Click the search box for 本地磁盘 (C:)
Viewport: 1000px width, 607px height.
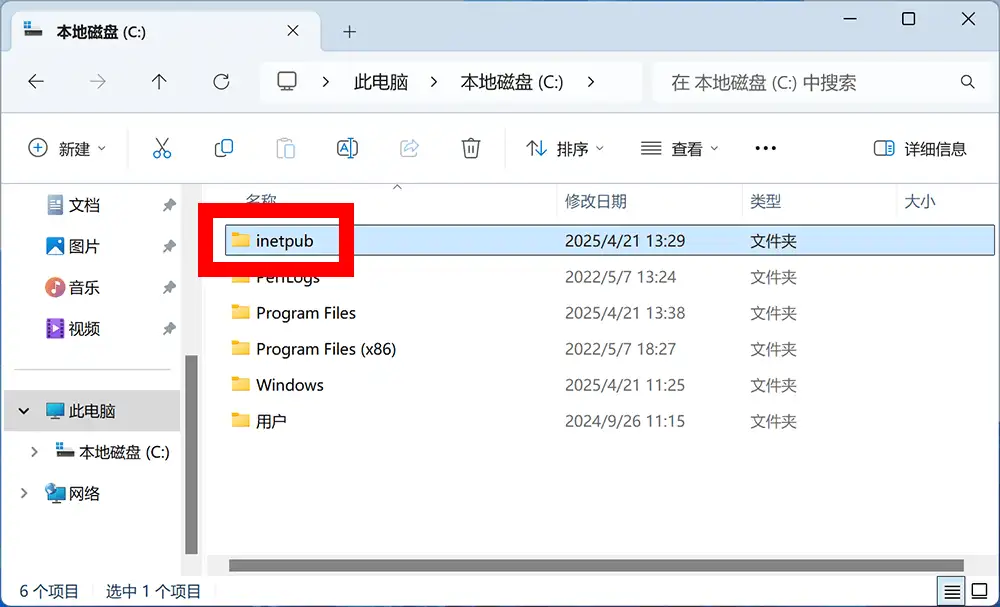810,82
